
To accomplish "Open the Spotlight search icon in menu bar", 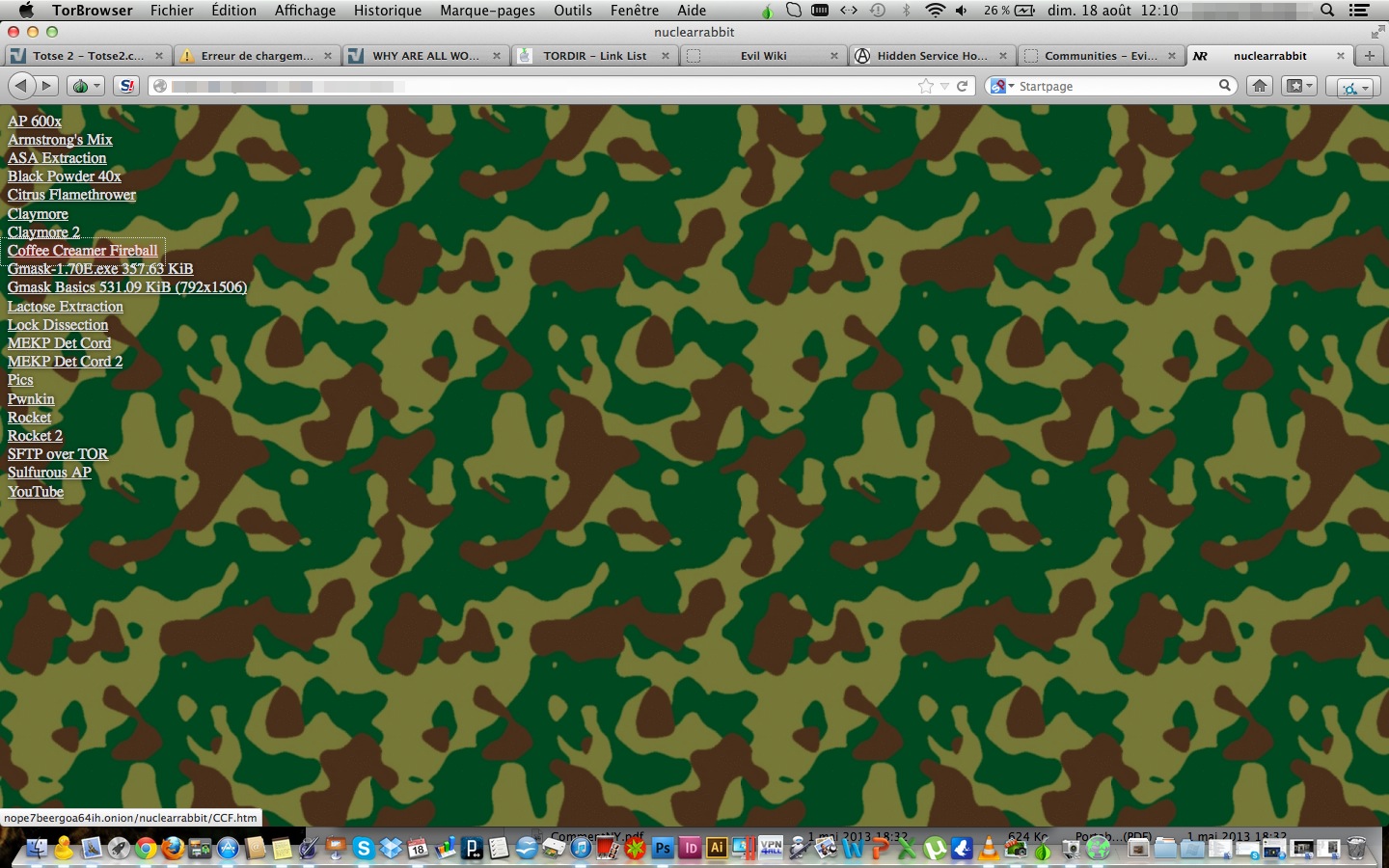I will (x=1328, y=11).
